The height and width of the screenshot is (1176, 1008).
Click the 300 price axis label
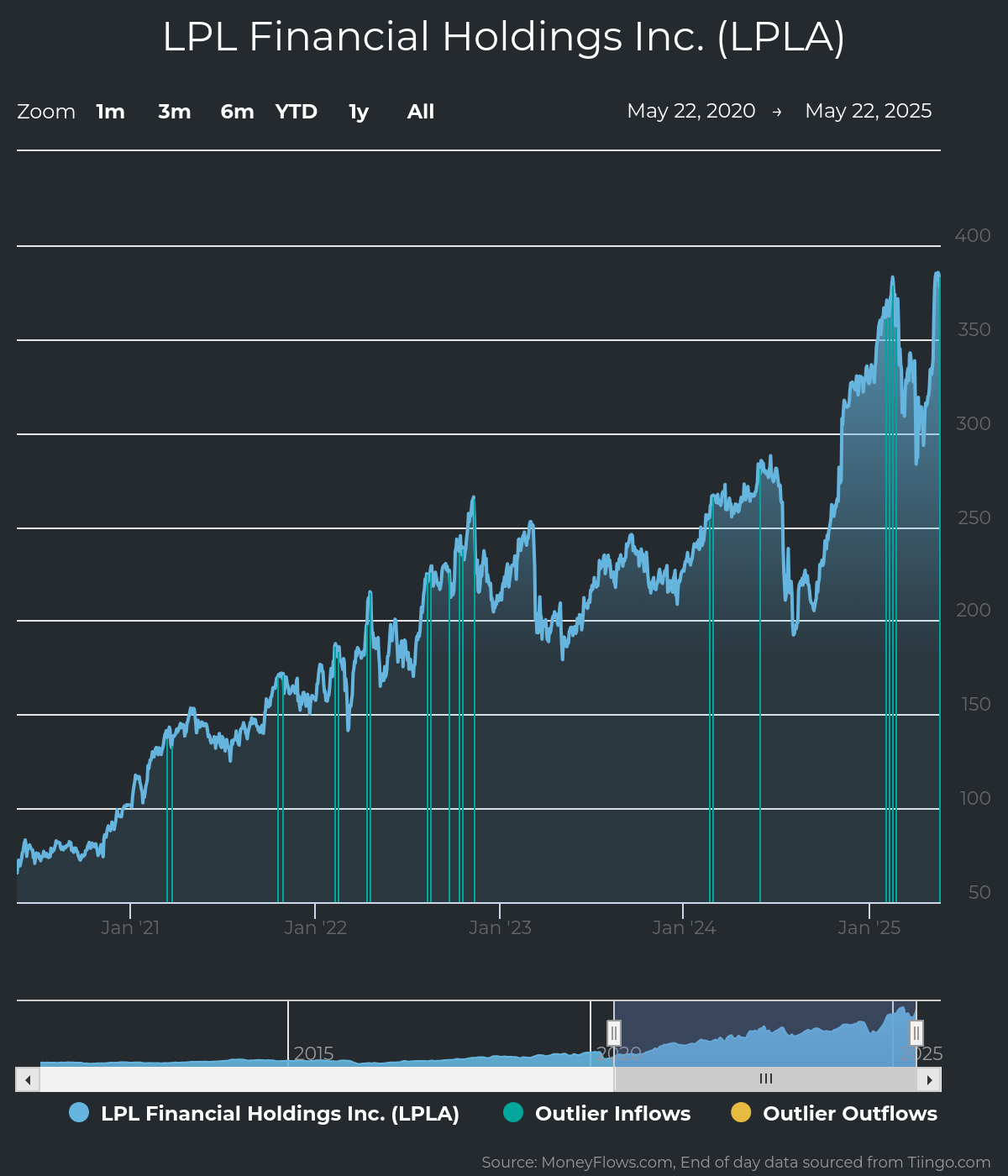974,423
